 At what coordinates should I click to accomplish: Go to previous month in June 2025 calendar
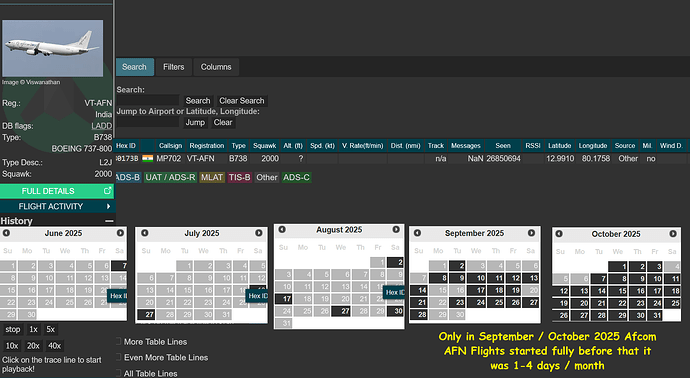tap(6, 233)
